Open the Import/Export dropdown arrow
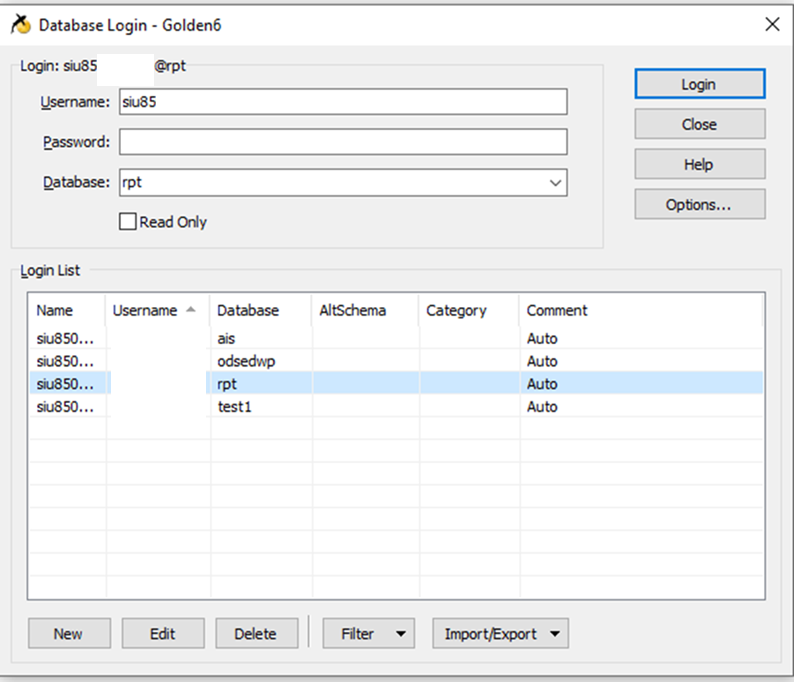 tap(555, 633)
